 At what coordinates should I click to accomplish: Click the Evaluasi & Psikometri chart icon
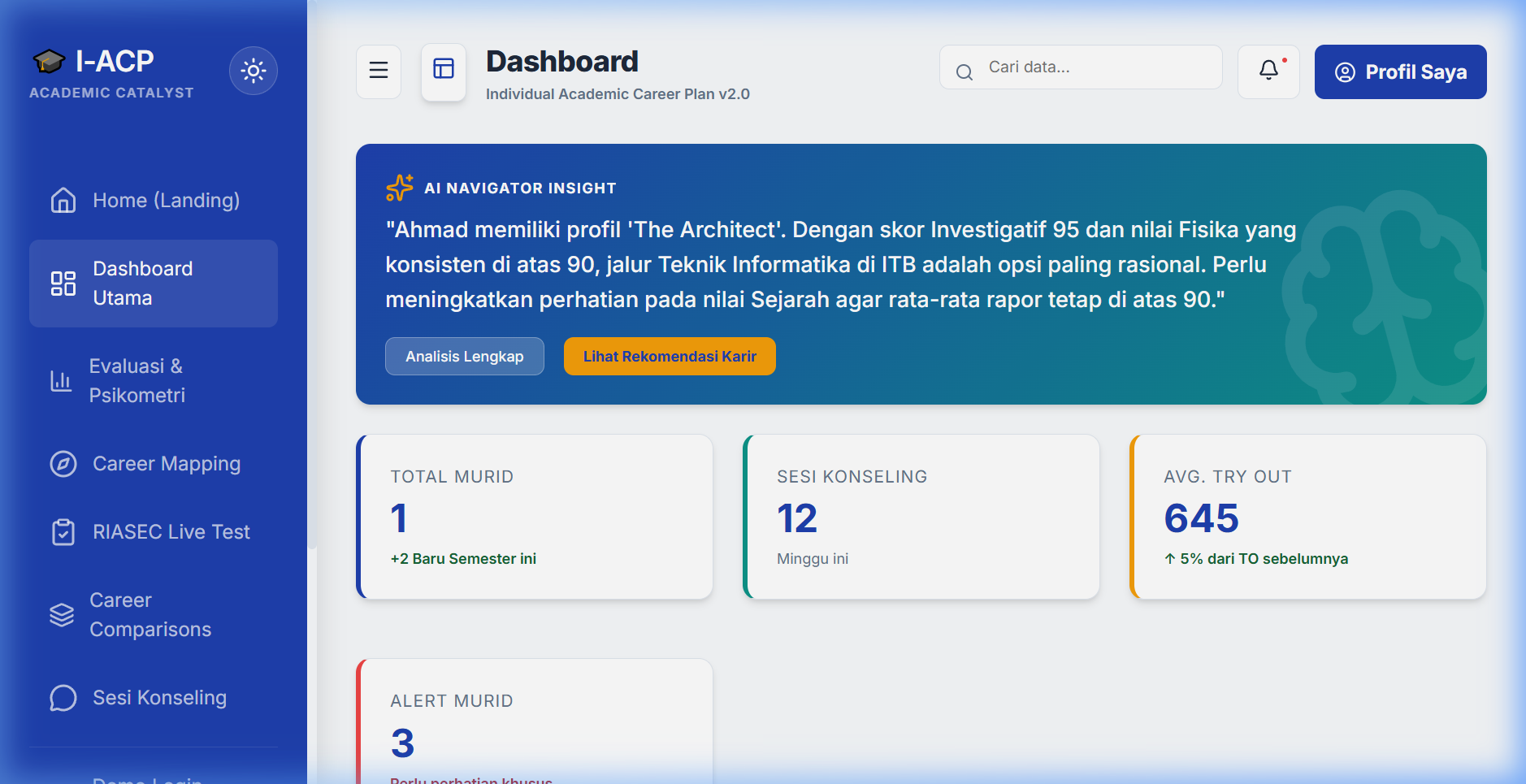(62, 380)
